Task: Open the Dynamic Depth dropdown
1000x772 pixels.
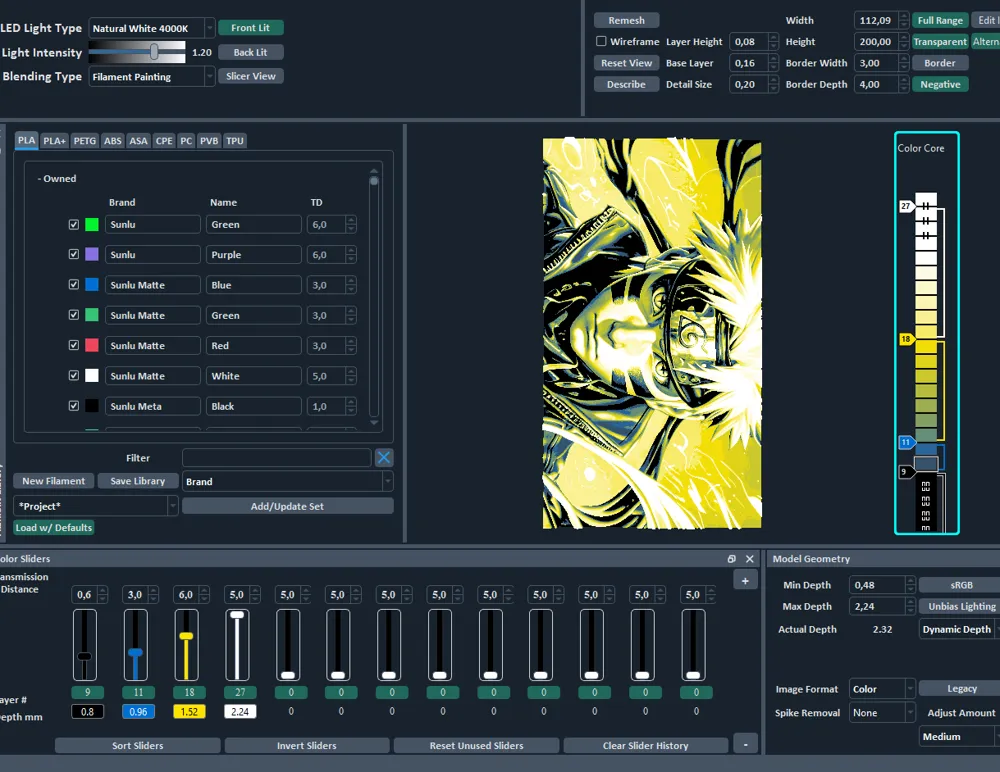Action: coord(959,629)
